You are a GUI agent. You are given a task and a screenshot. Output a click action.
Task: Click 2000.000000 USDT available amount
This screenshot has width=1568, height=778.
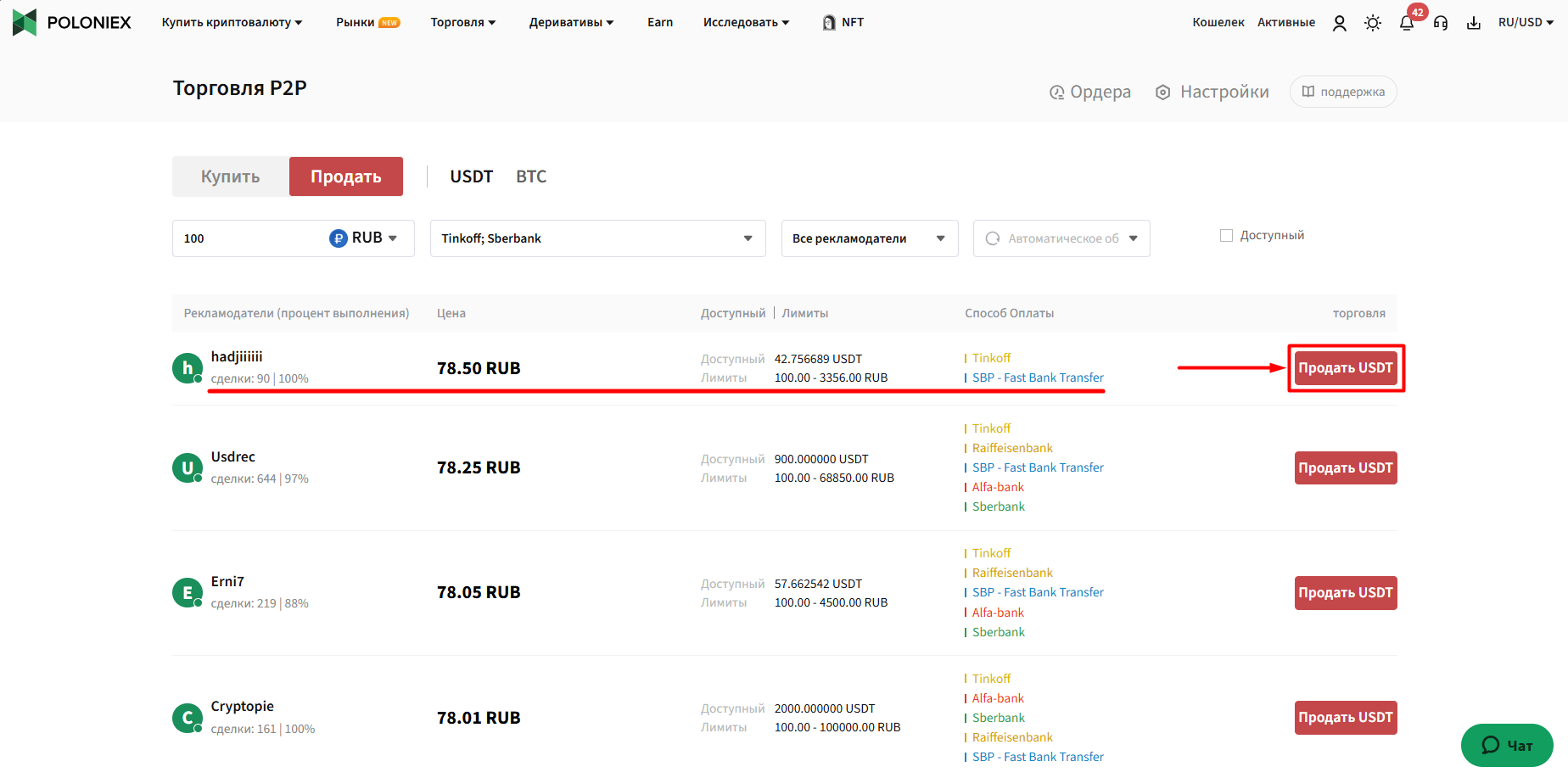[x=825, y=708]
